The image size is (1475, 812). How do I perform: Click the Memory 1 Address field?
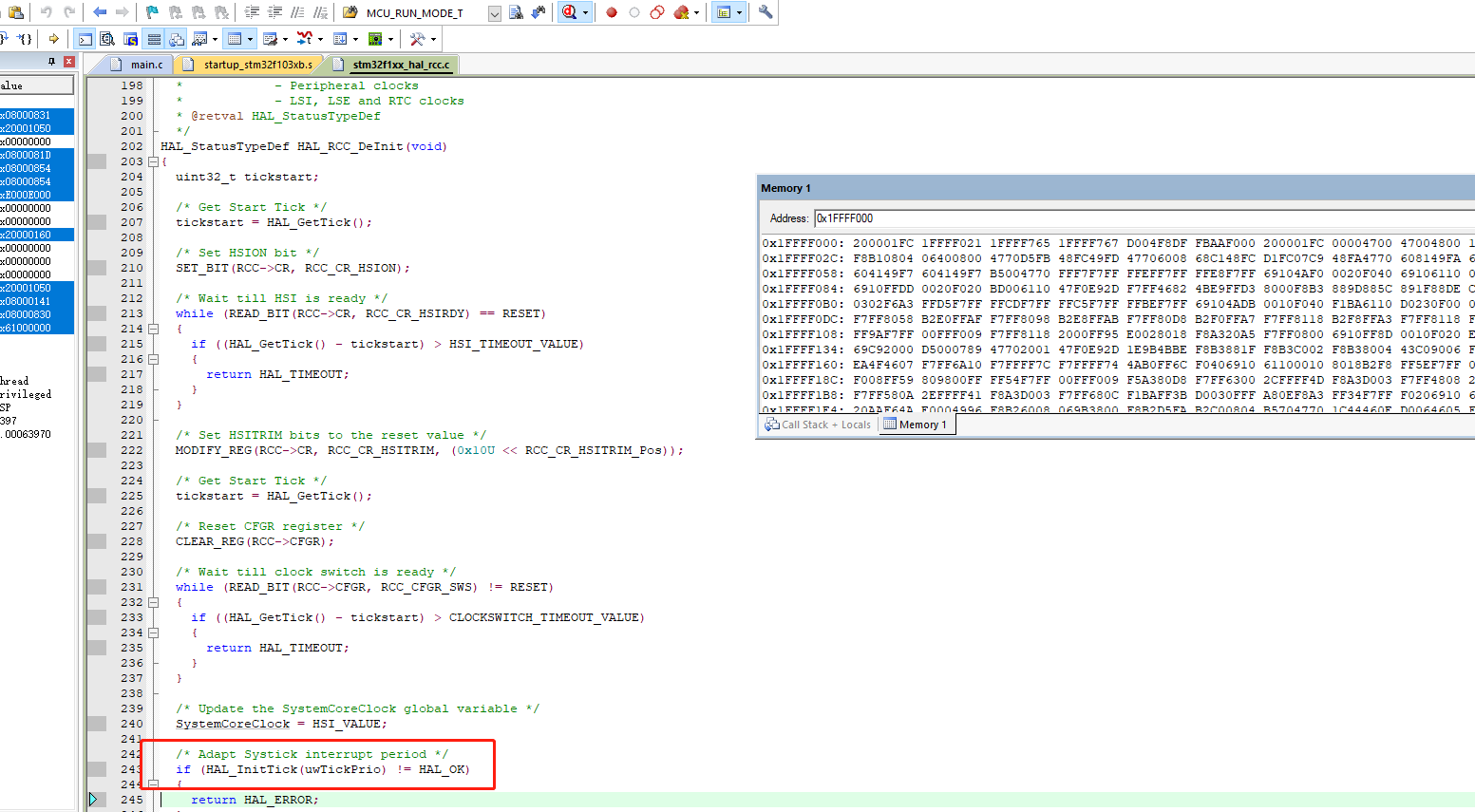(x=1144, y=218)
